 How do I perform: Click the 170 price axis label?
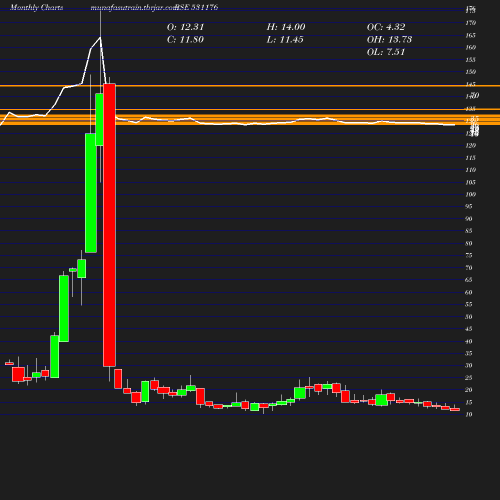[470, 23]
